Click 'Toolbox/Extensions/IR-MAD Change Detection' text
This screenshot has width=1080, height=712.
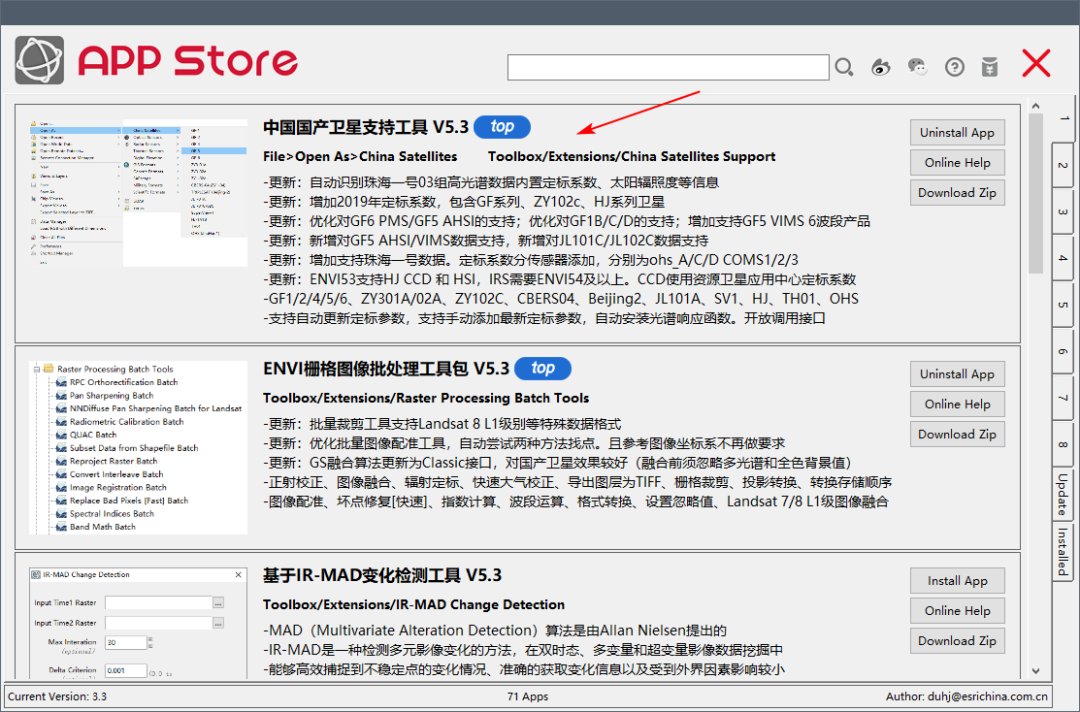point(414,605)
